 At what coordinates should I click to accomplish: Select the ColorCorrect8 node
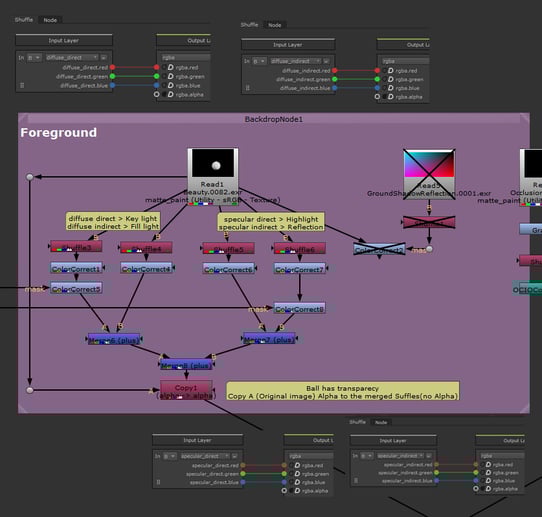point(300,308)
